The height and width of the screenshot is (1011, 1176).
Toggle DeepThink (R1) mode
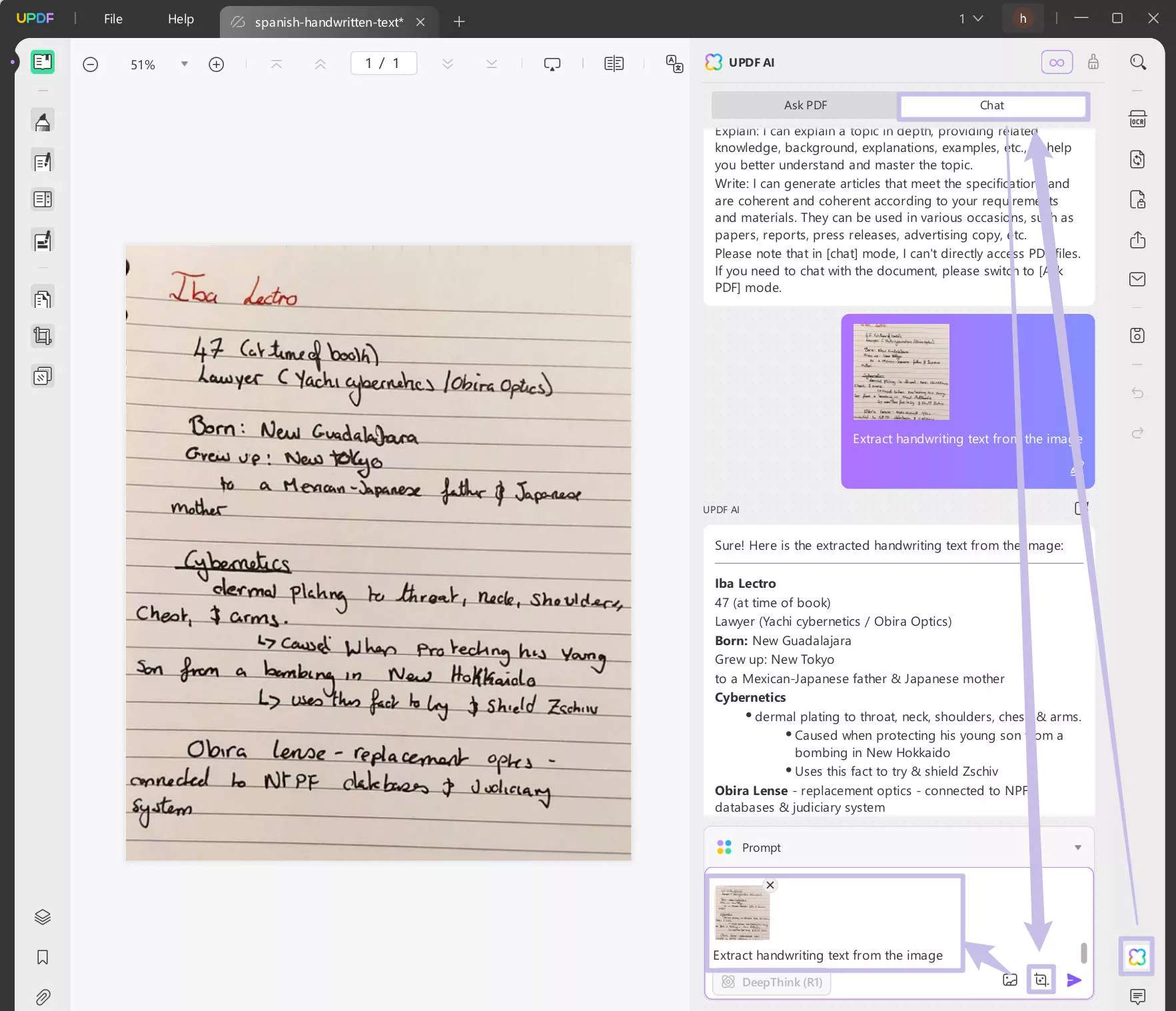[772, 982]
